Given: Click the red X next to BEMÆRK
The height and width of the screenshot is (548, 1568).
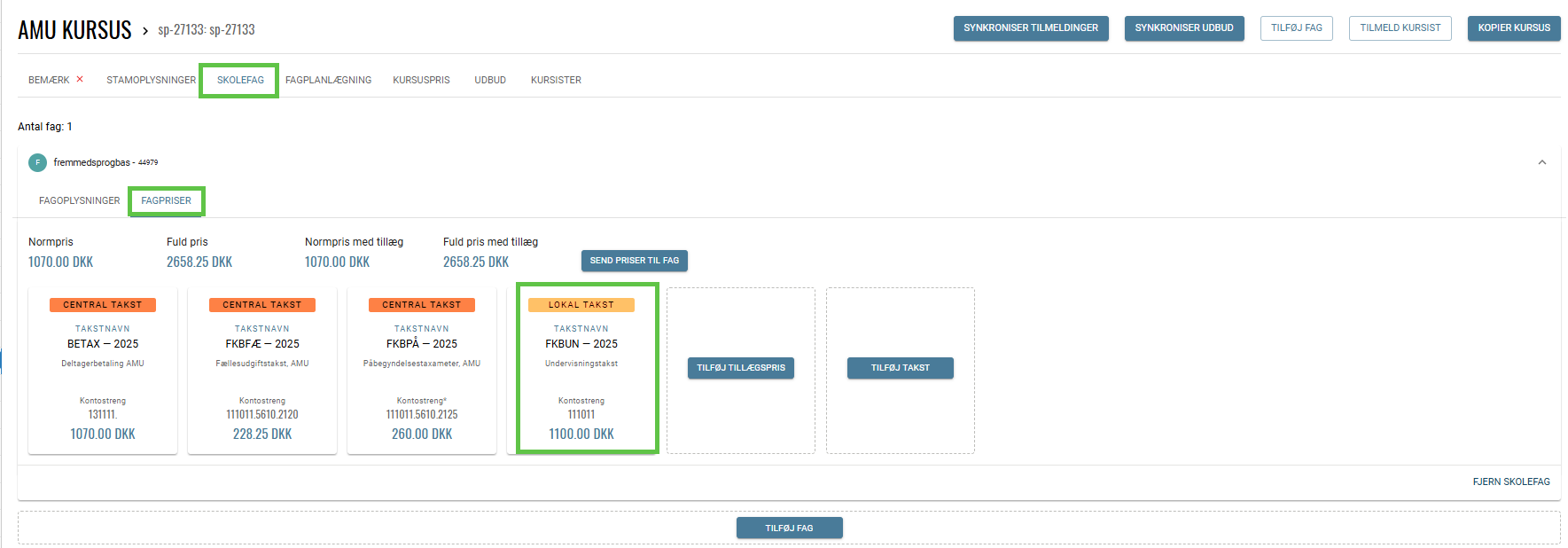Looking at the screenshot, I should [x=80, y=80].
